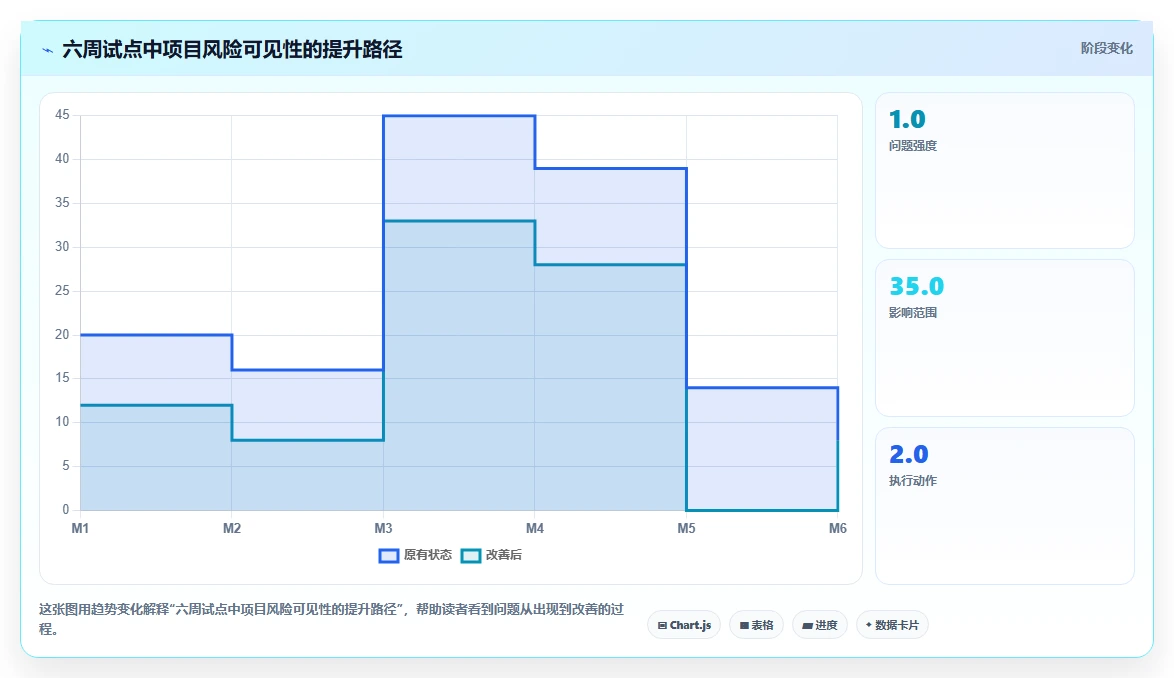Click the trend icon beside the chart title
Viewport: 1174px width, 678px height.
(x=47, y=50)
